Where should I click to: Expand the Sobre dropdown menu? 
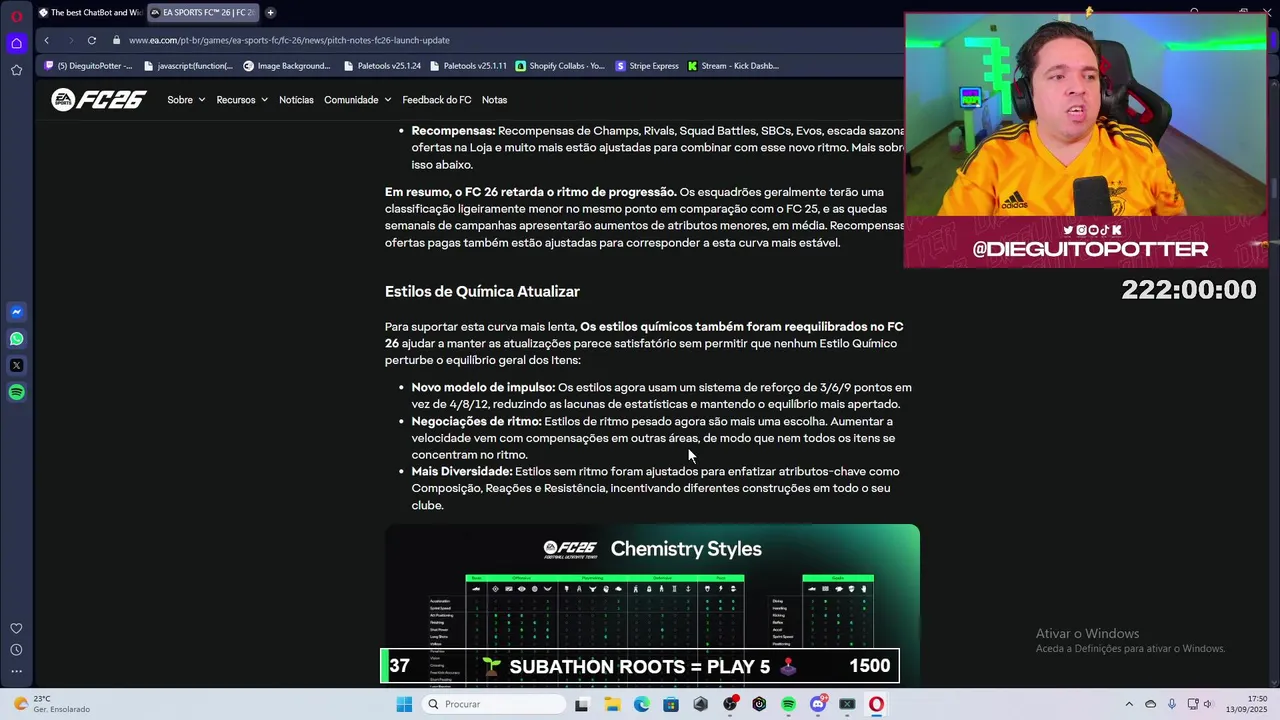(186, 100)
